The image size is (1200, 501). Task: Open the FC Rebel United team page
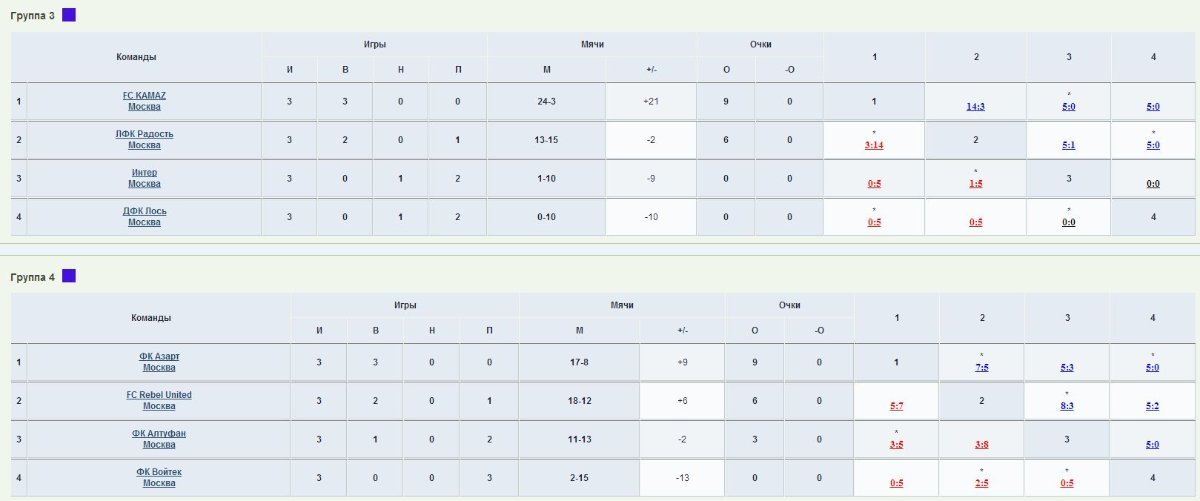click(x=159, y=400)
